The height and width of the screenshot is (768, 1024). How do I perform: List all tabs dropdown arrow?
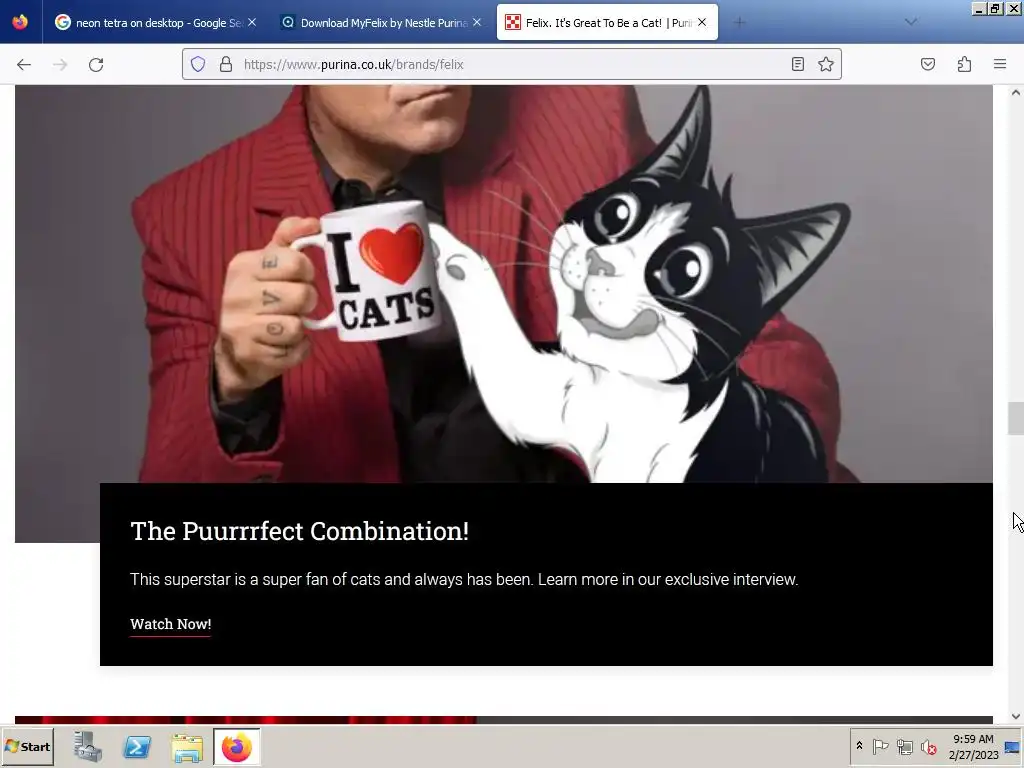coord(911,22)
